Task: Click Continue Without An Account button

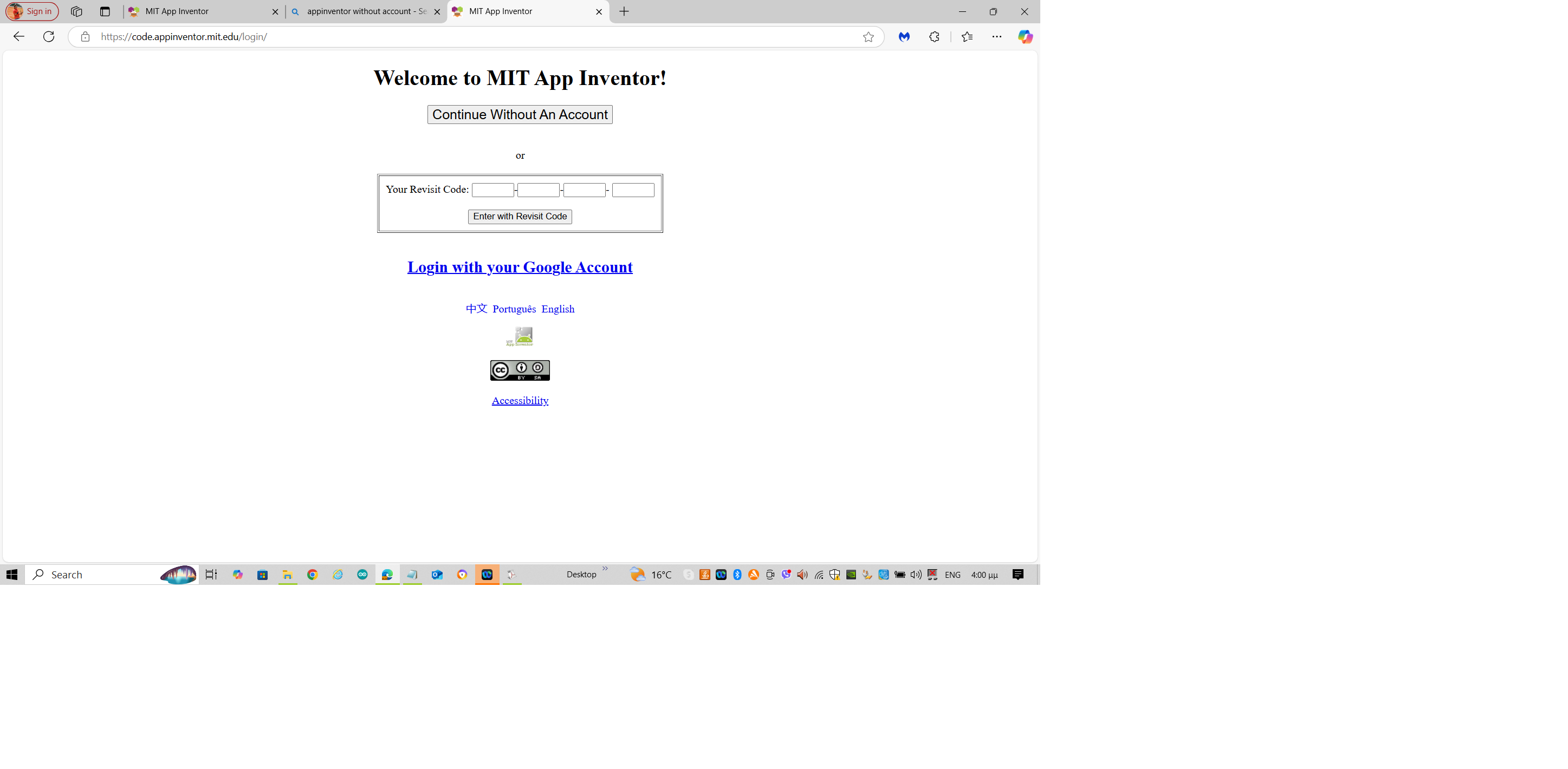Action: pos(520,114)
